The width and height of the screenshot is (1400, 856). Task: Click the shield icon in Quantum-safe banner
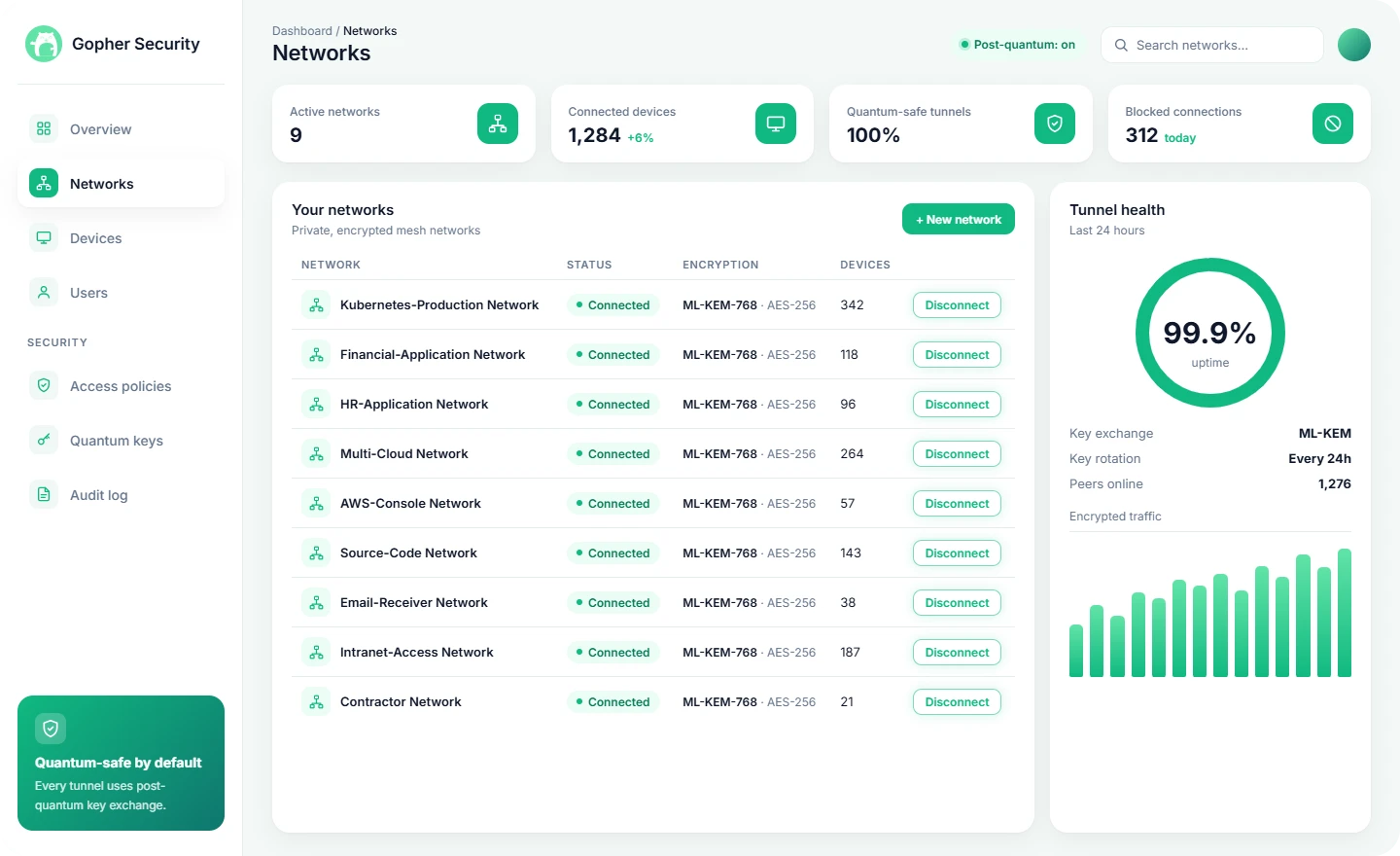(x=51, y=729)
